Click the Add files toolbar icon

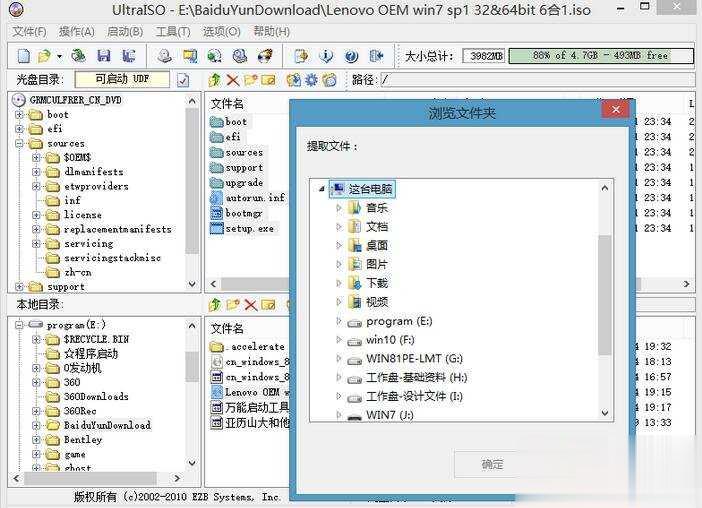[301, 56]
